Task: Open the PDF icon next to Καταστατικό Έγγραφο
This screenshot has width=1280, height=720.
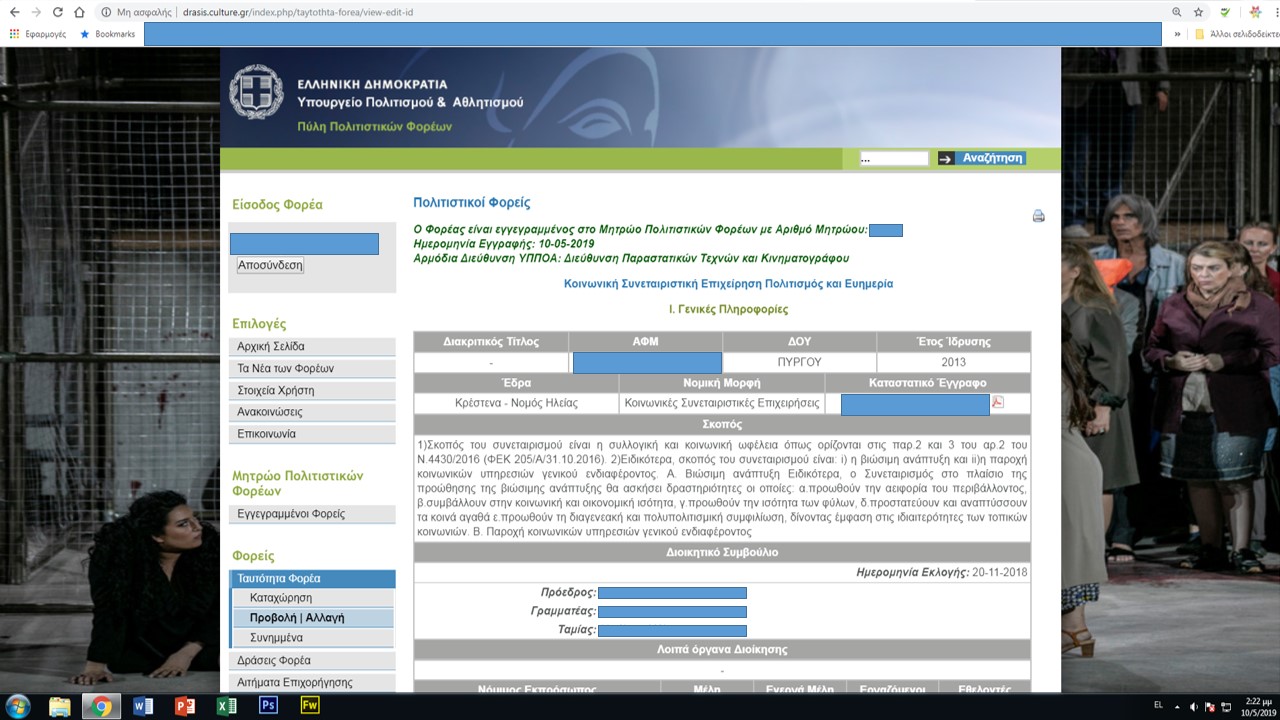Action: 997,403
